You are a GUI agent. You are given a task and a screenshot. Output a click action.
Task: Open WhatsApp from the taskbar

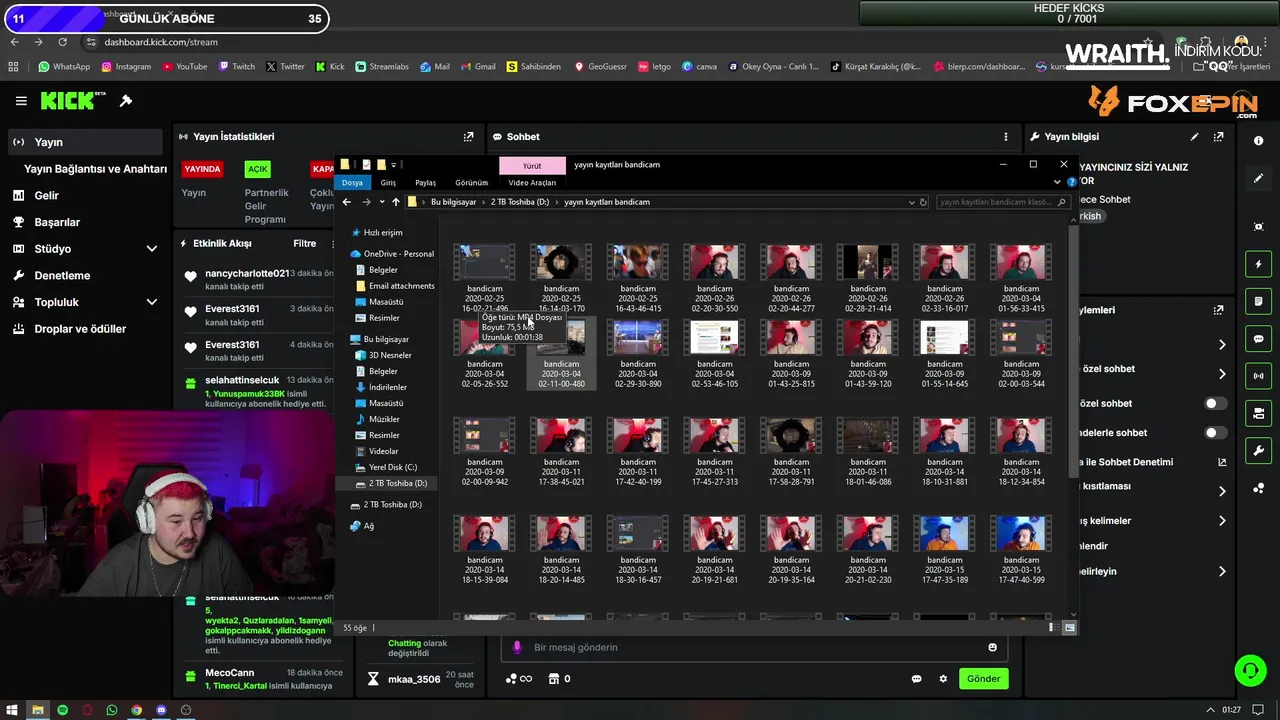click(111, 710)
